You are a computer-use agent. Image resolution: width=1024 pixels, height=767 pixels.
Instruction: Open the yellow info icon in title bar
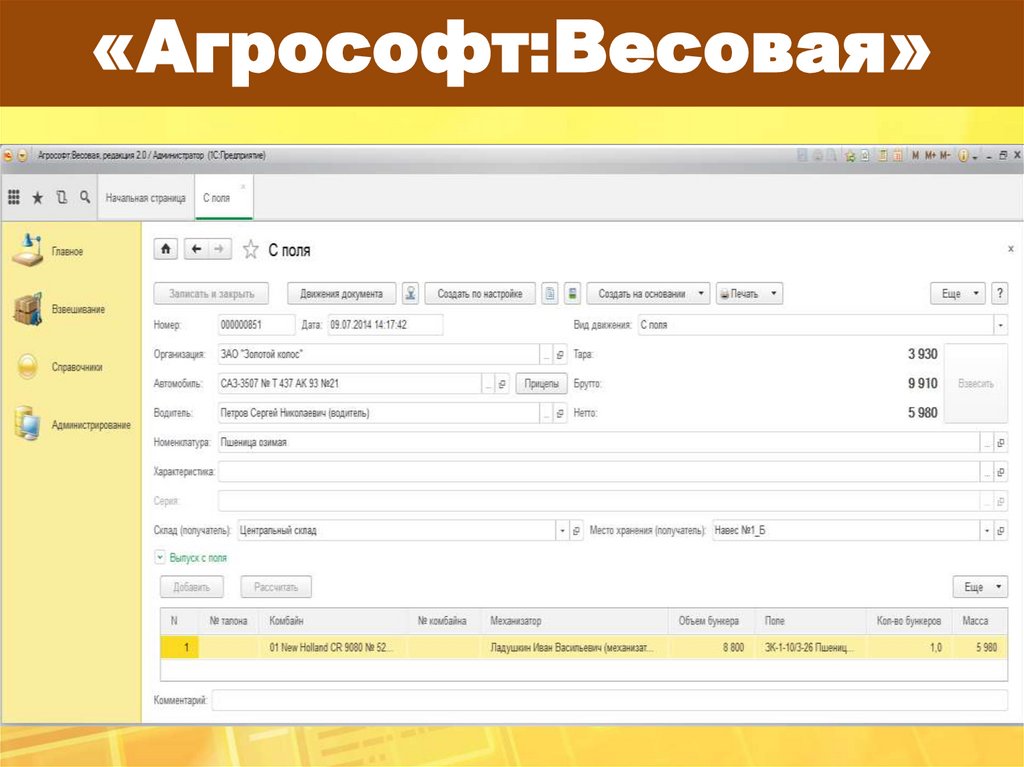coord(963,156)
